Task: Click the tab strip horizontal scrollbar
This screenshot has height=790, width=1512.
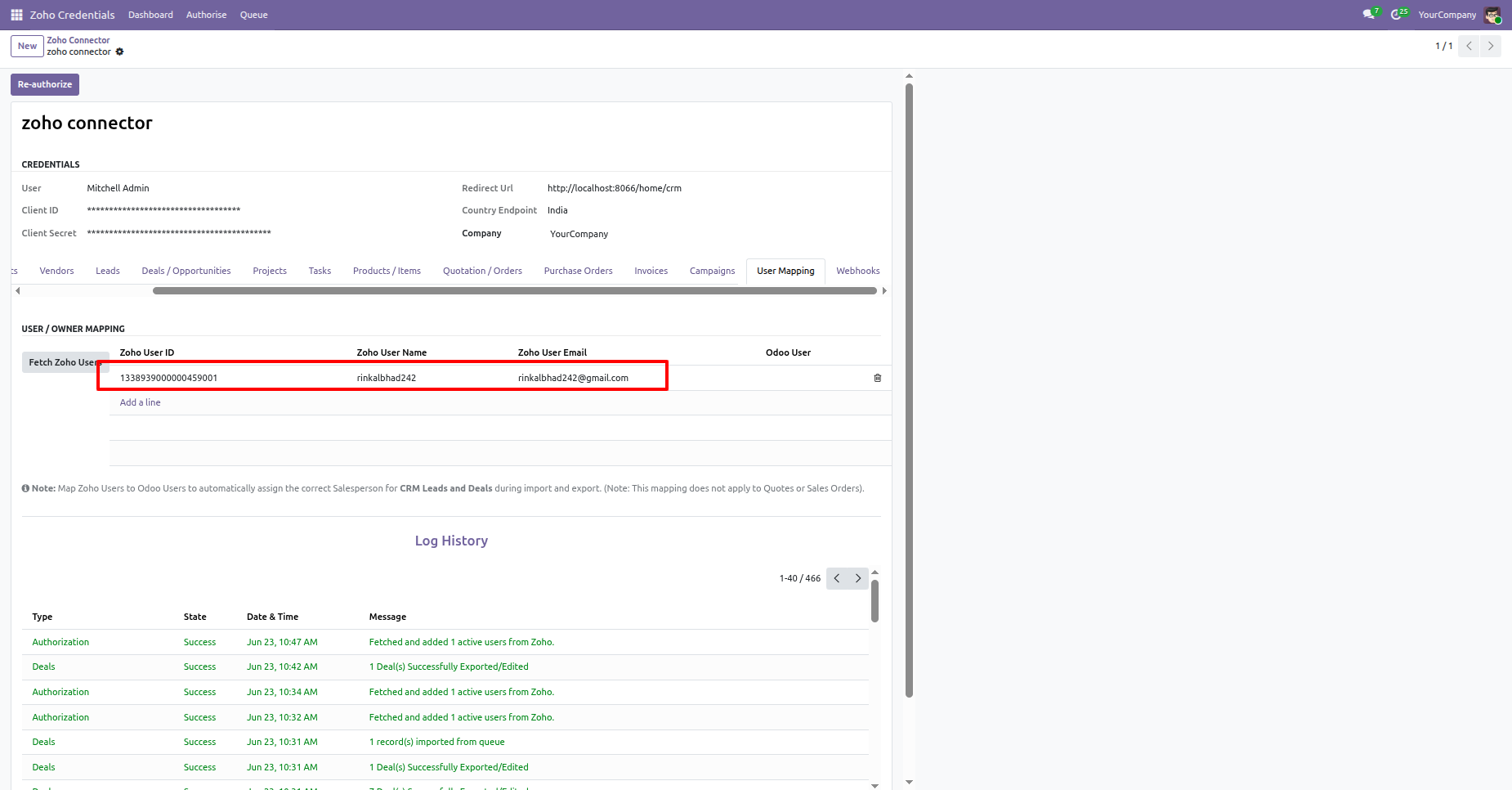Action: [x=515, y=290]
